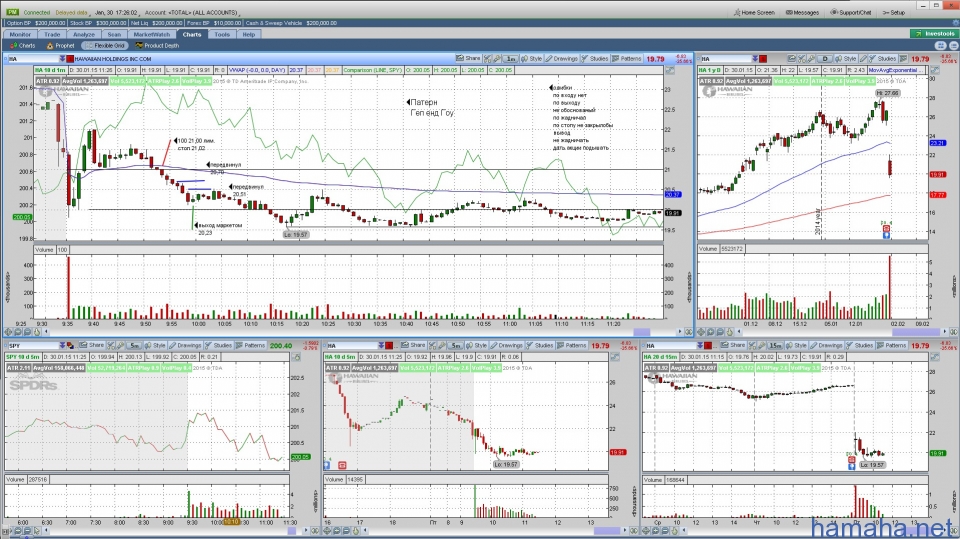Open Studies in daily HA chart
This screenshot has height=539, width=960.
[x=883, y=59]
